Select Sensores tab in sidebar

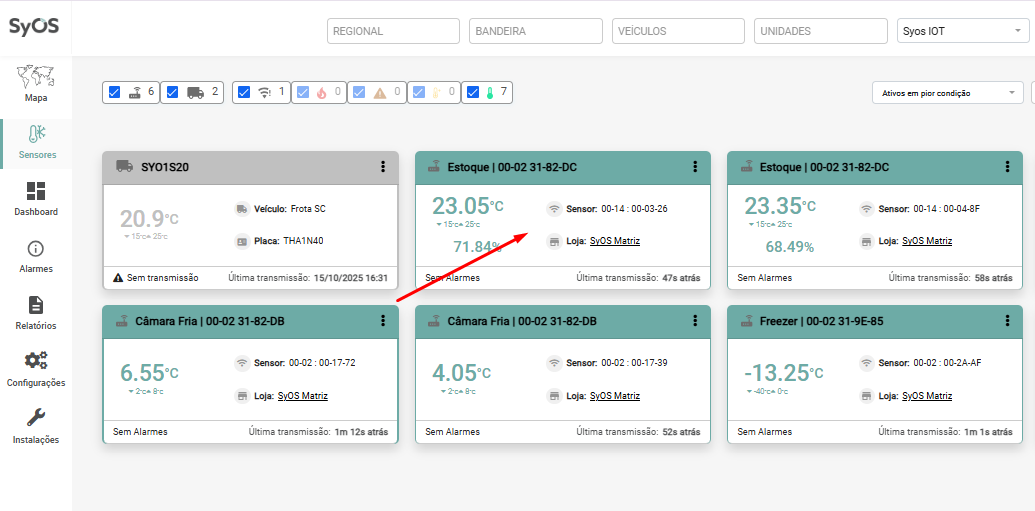pos(35,141)
